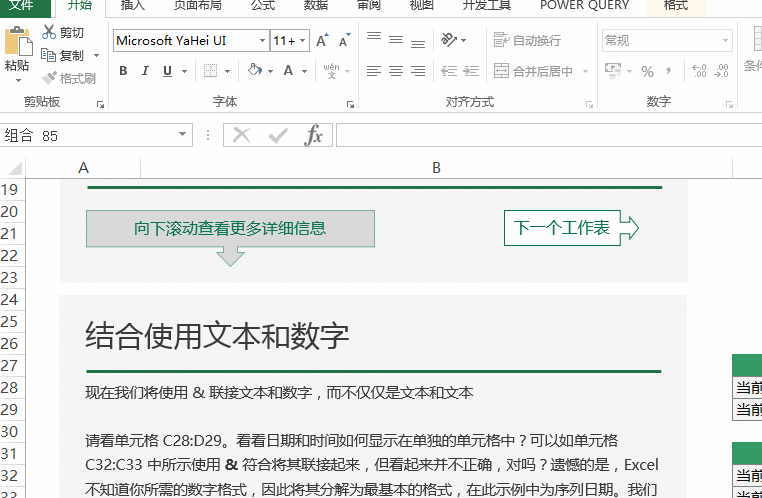Click the cancel X in formula bar
The image size is (762, 498).
coord(241,136)
